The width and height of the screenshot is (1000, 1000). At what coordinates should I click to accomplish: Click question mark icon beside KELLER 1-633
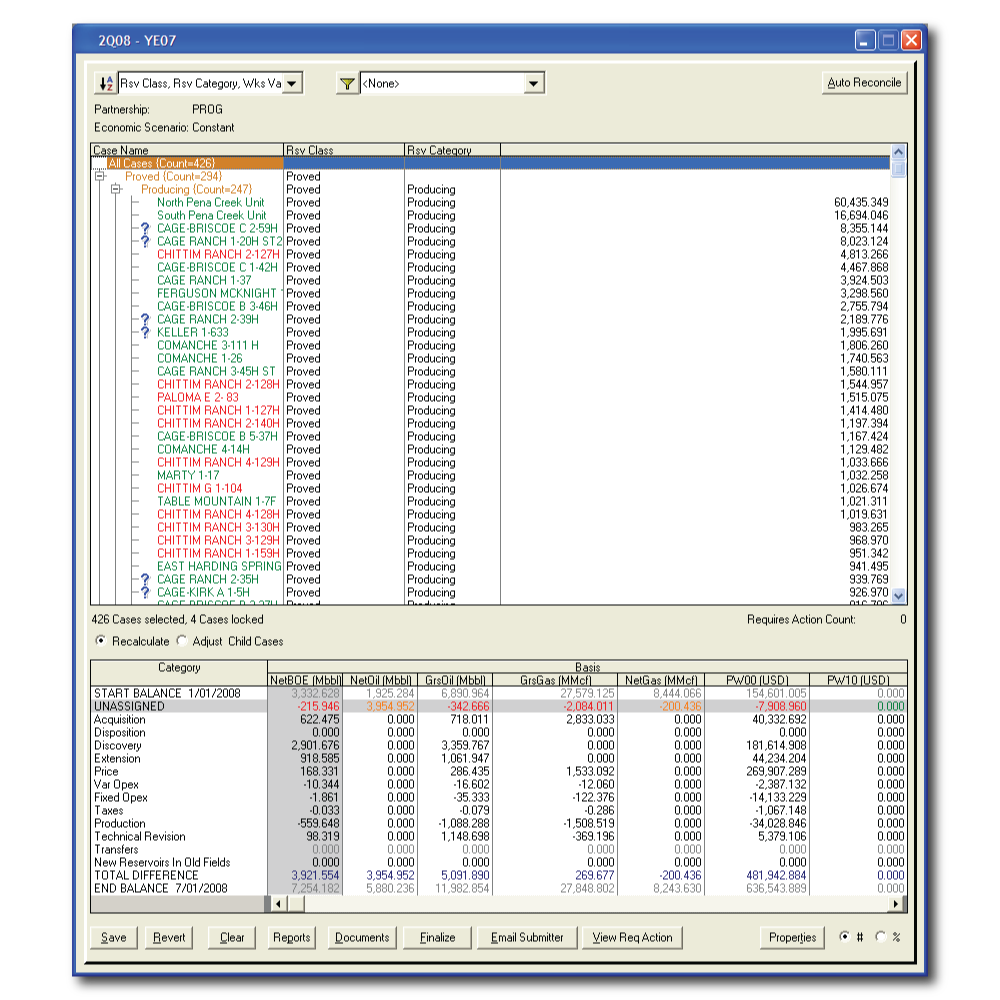(x=145, y=332)
